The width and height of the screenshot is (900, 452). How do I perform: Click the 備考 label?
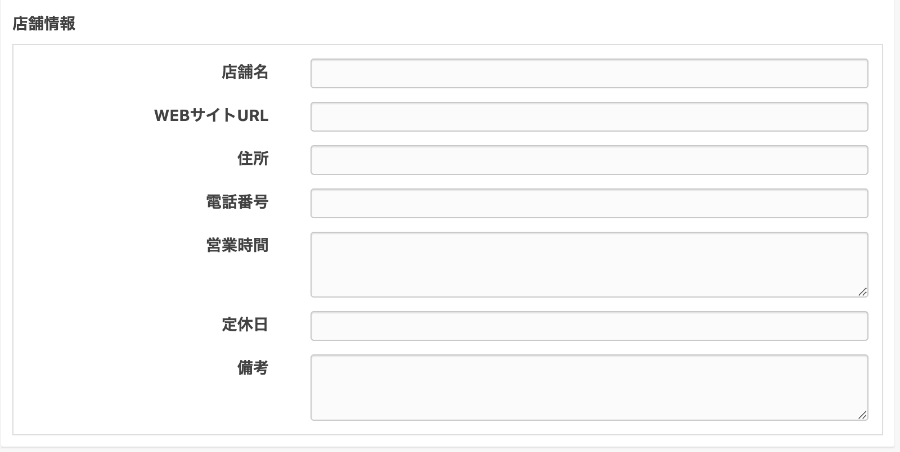[x=252, y=367]
